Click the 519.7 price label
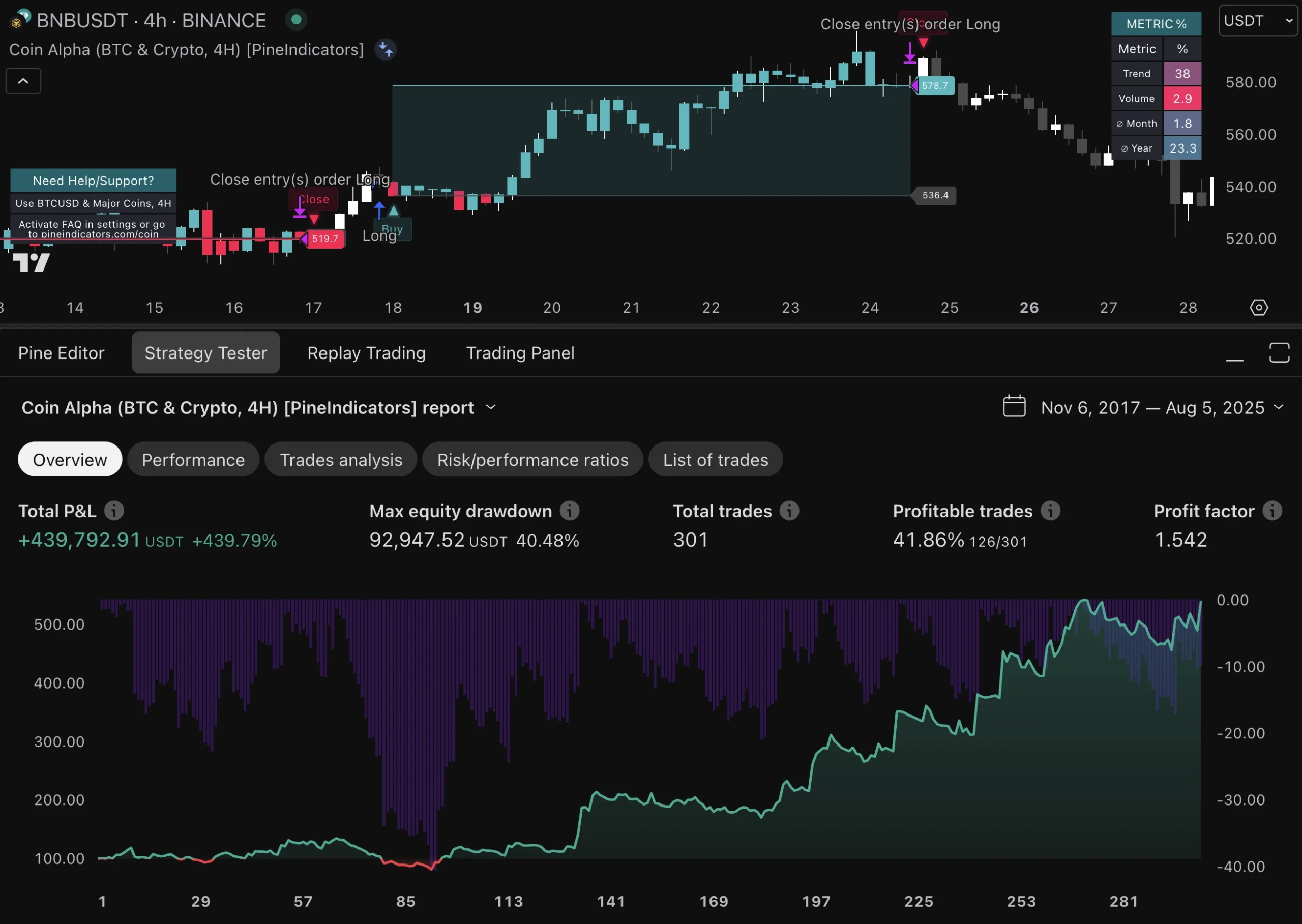Viewport: 1302px width, 924px height. point(325,239)
